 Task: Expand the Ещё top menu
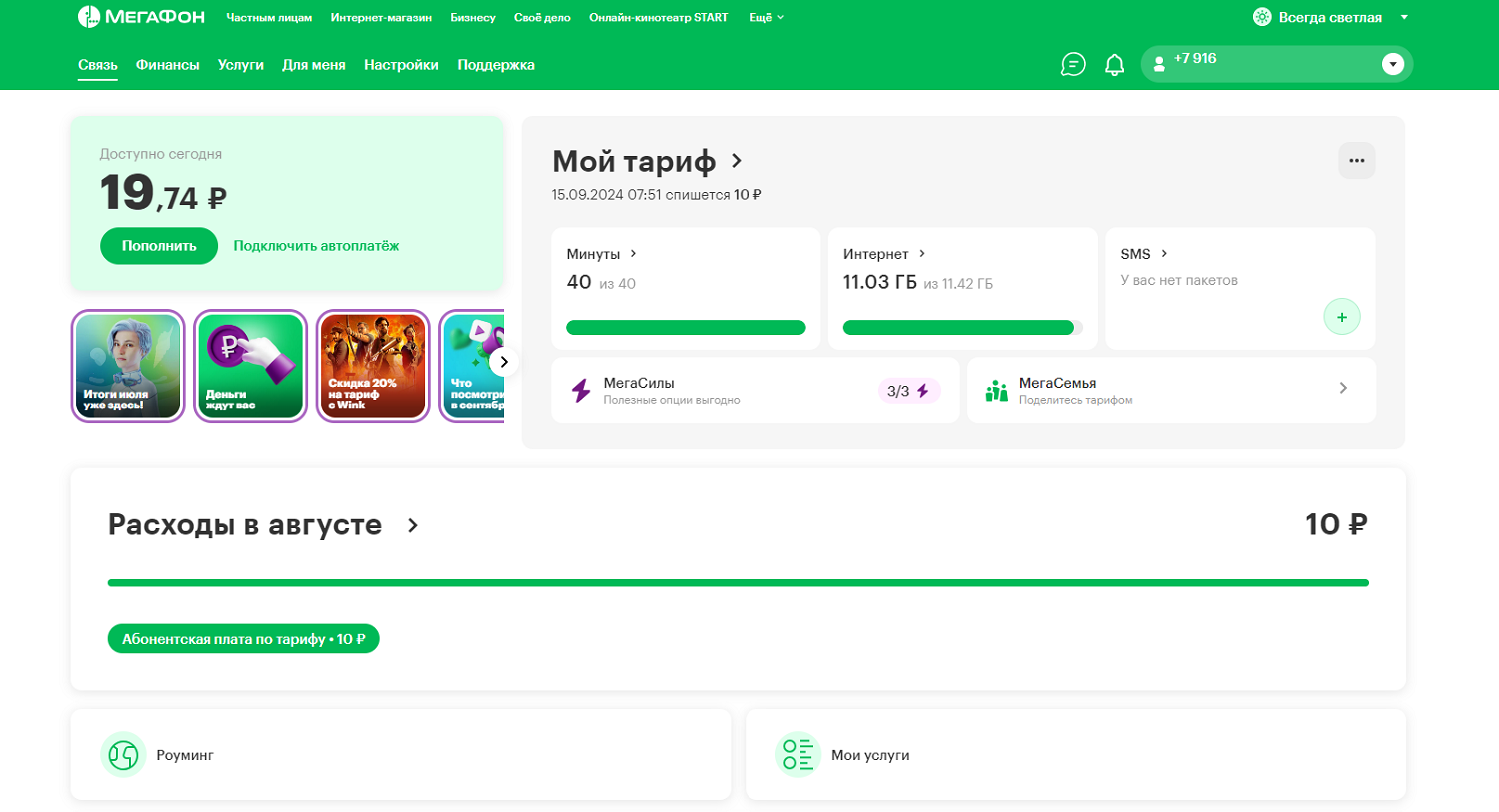coord(766,18)
